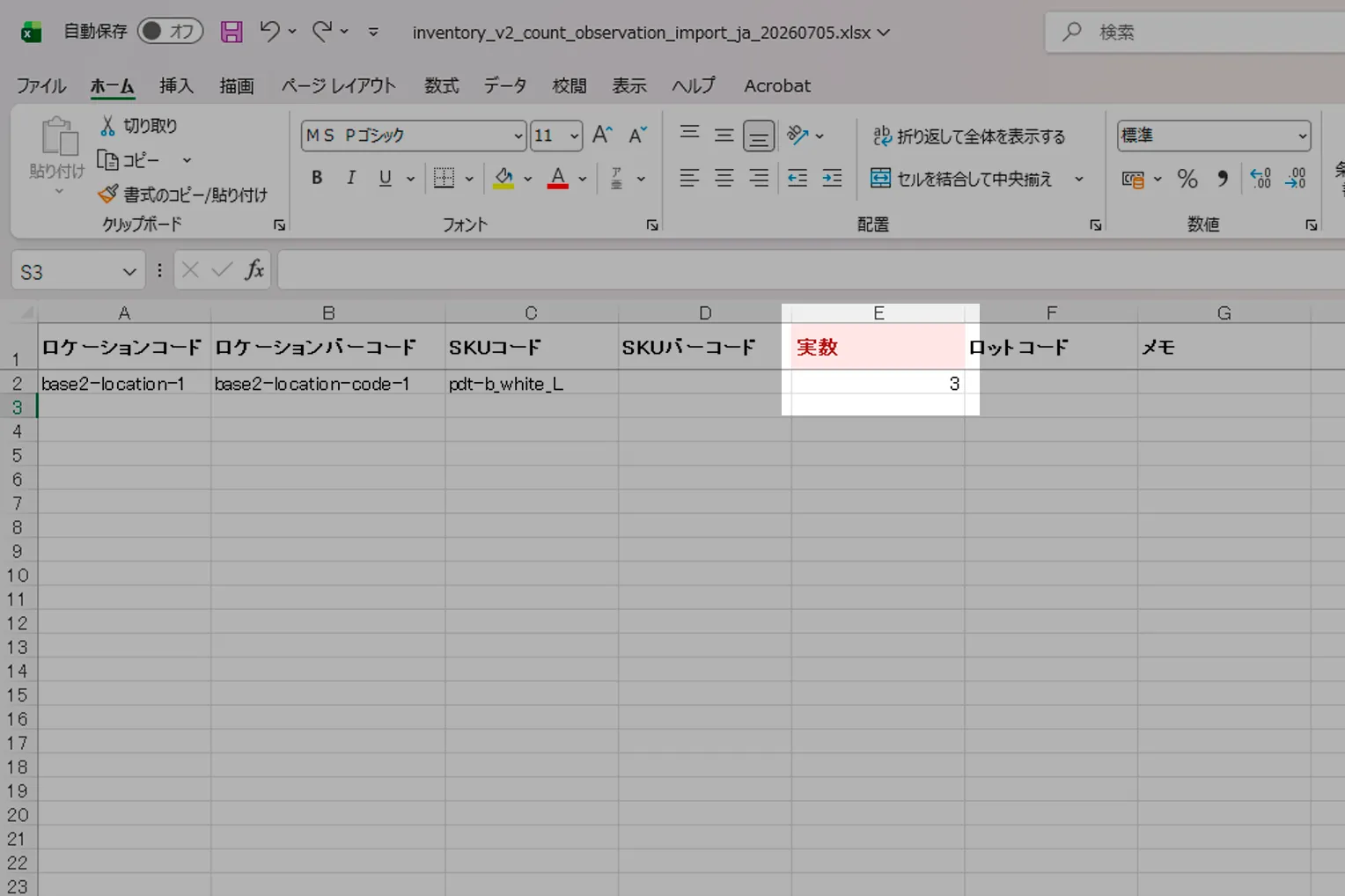Expand the file name dropdown in title bar
The width and height of the screenshot is (1345, 896).
884,33
